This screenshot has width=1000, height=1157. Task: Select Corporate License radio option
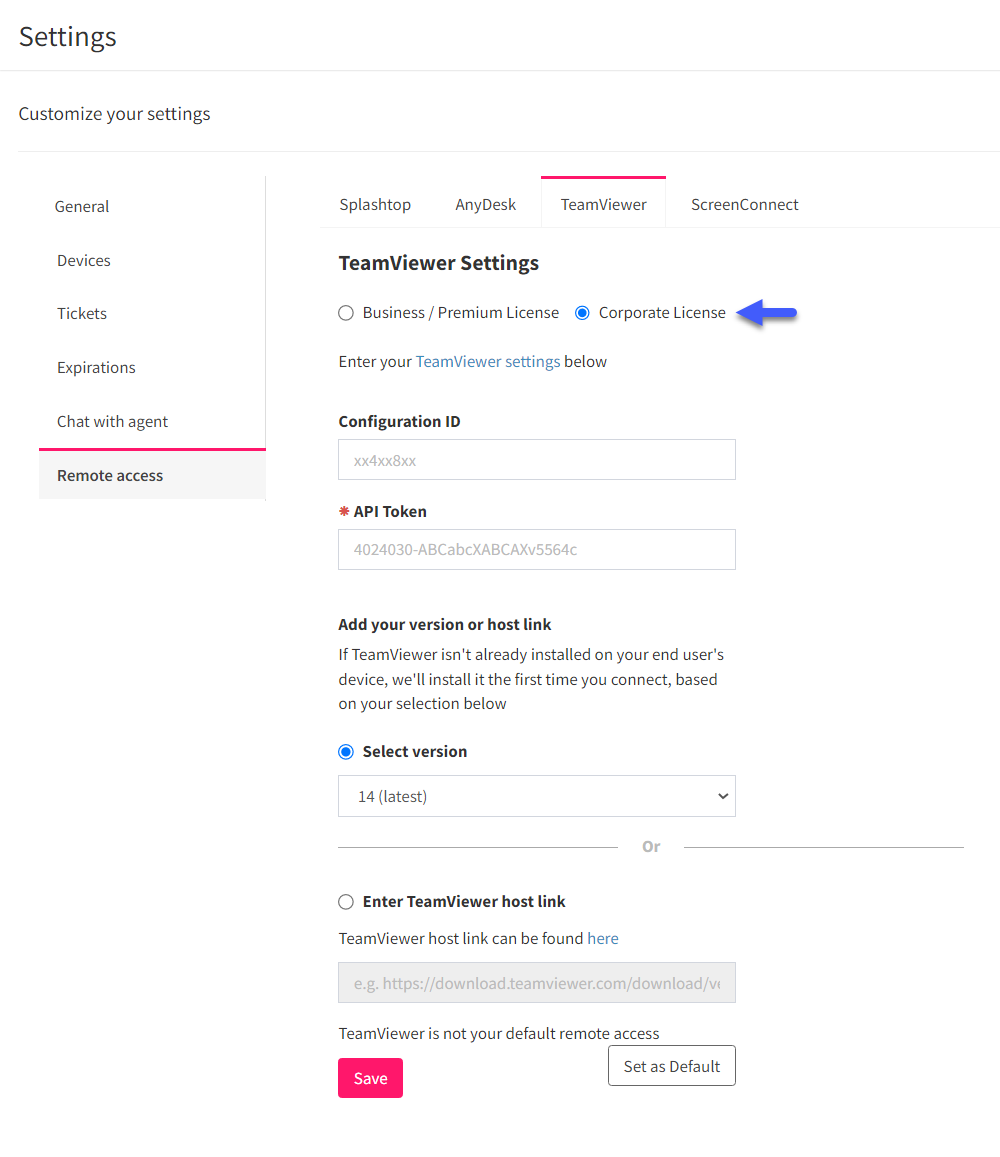(582, 313)
